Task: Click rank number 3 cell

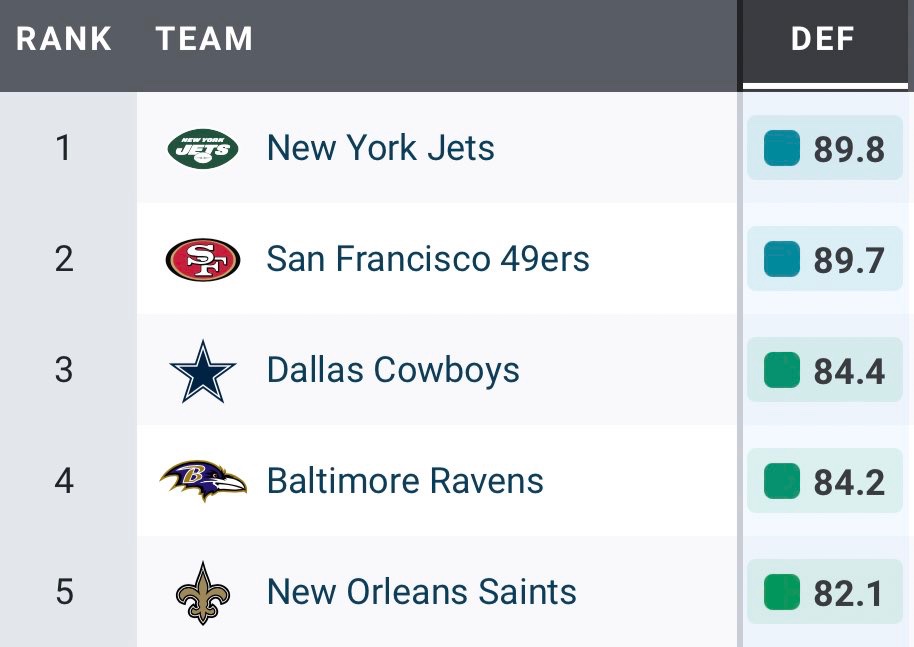Action: coord(64,370)
